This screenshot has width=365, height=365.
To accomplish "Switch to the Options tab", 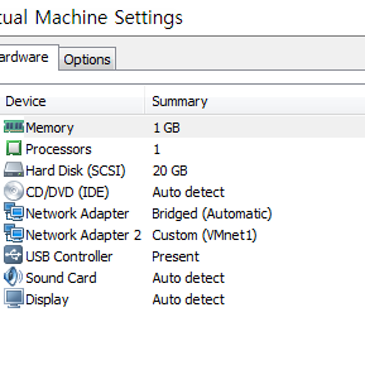I will [87, 59].
